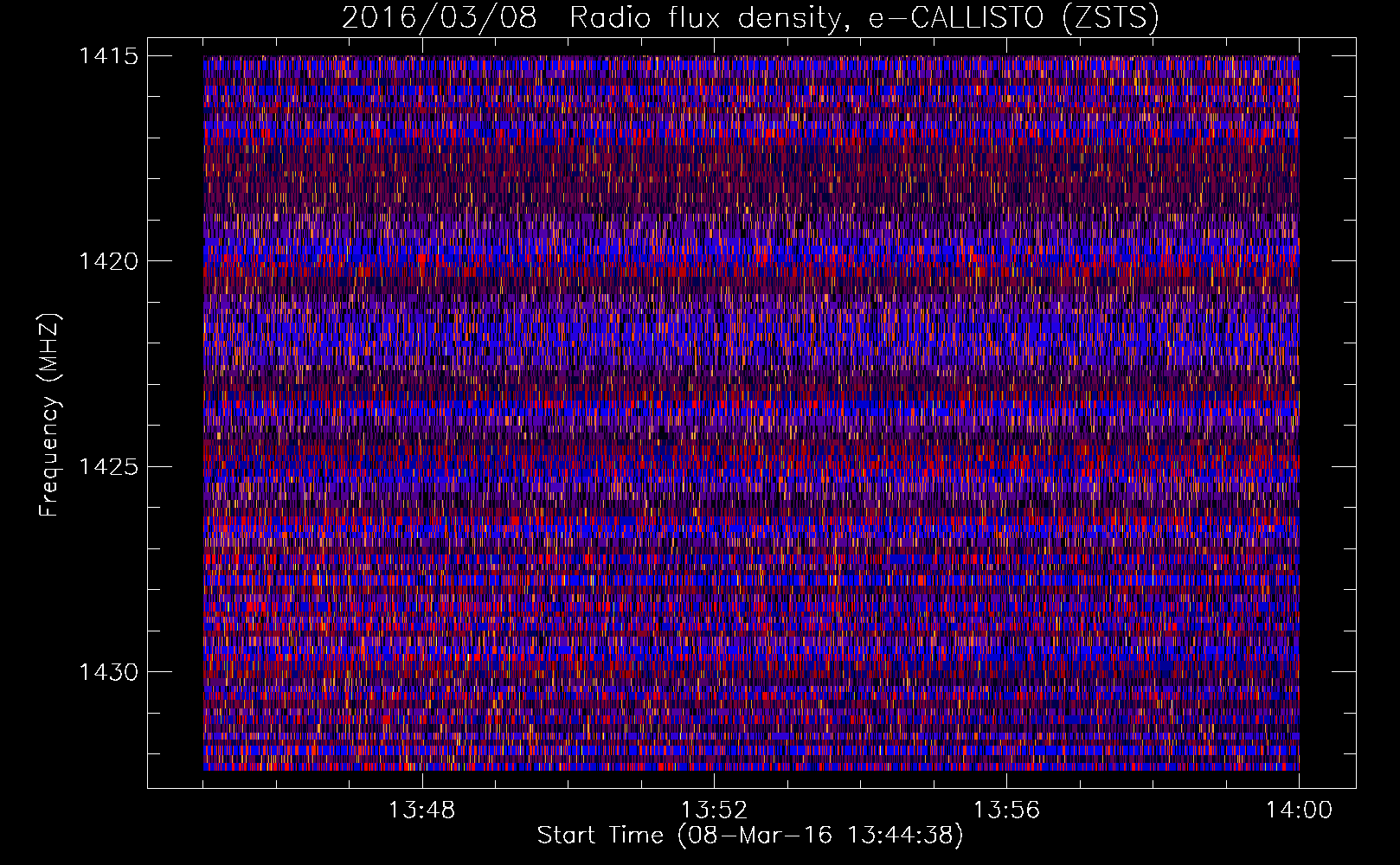This screenshot has width=1400, height=865.
Task: Select the '1420' frequency axis label
Action: (x=108, y=261)
